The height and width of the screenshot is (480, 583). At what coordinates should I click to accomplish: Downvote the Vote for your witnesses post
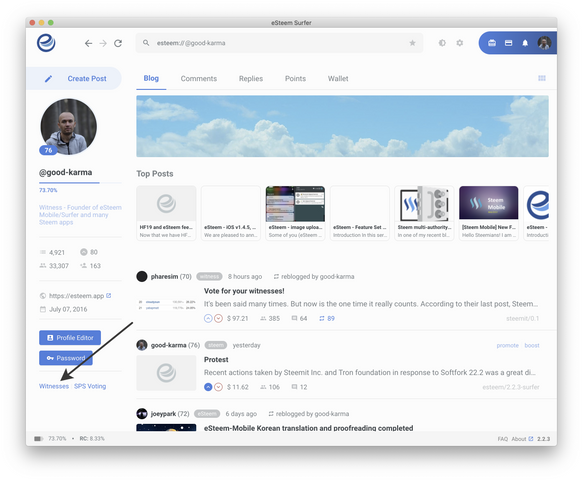[219, 319]
